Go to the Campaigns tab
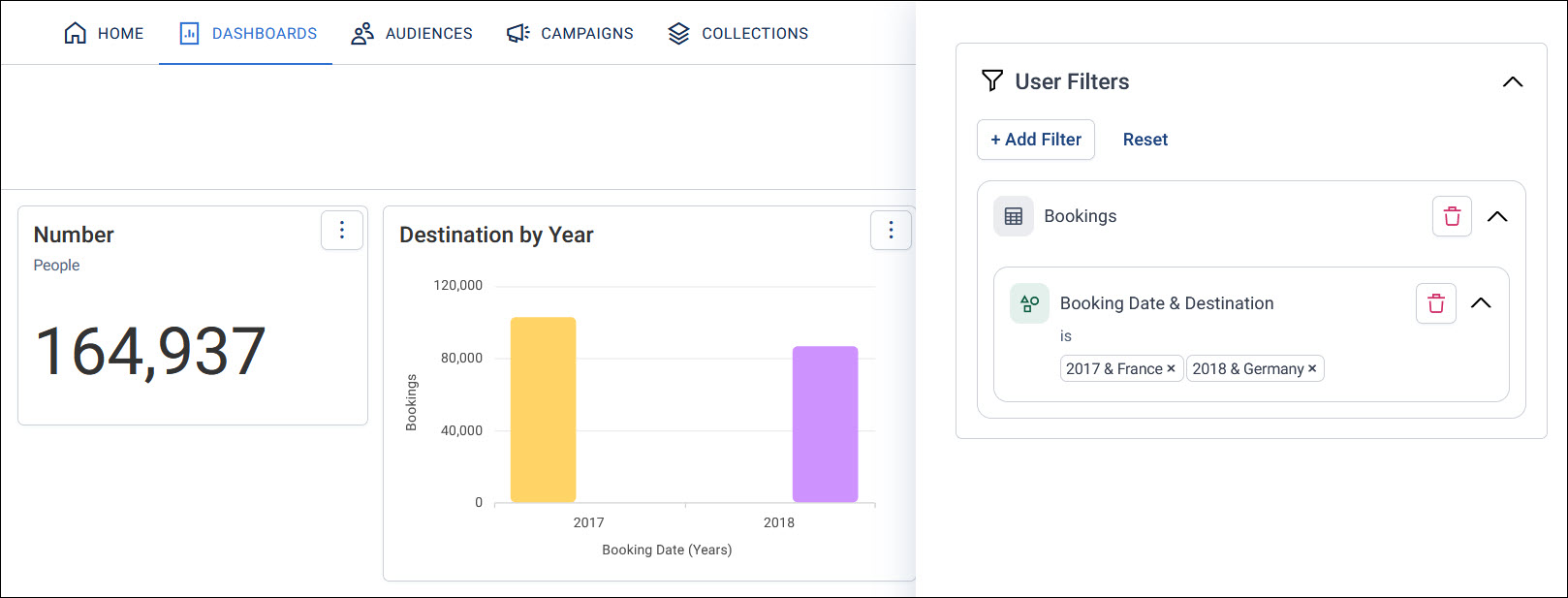The height and width of the screenshot is (598, 1568). 570,33
